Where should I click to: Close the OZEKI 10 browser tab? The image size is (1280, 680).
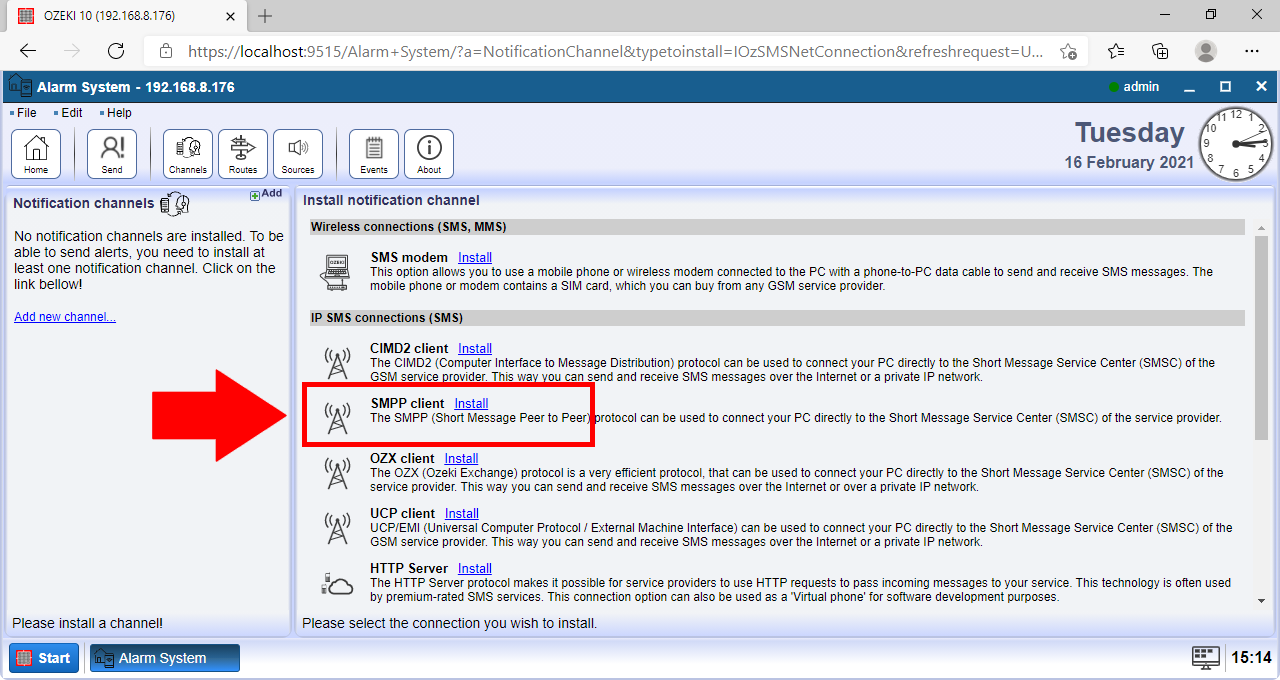pyautogui.click(x=229, y=16)
